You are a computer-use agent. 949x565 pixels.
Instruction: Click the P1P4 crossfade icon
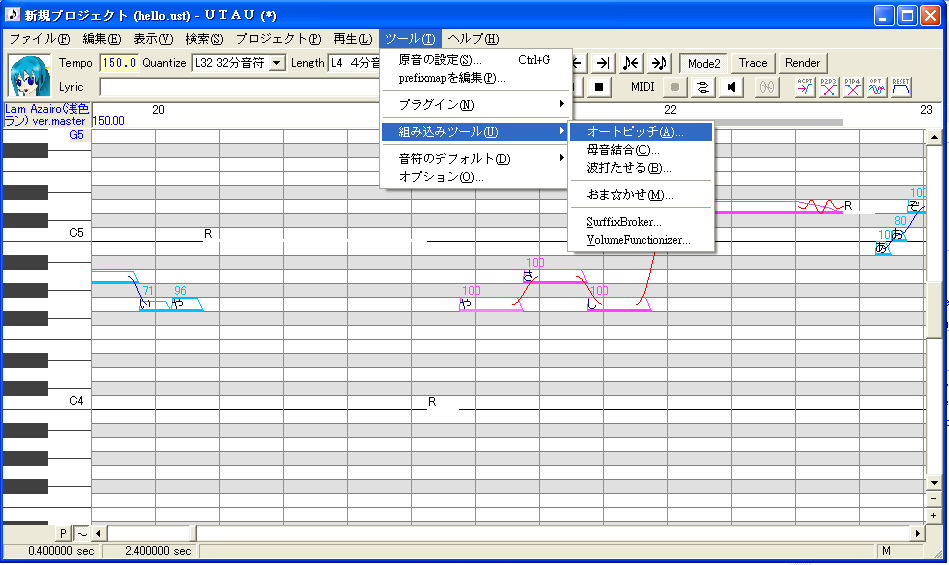(x=852, y=87)
